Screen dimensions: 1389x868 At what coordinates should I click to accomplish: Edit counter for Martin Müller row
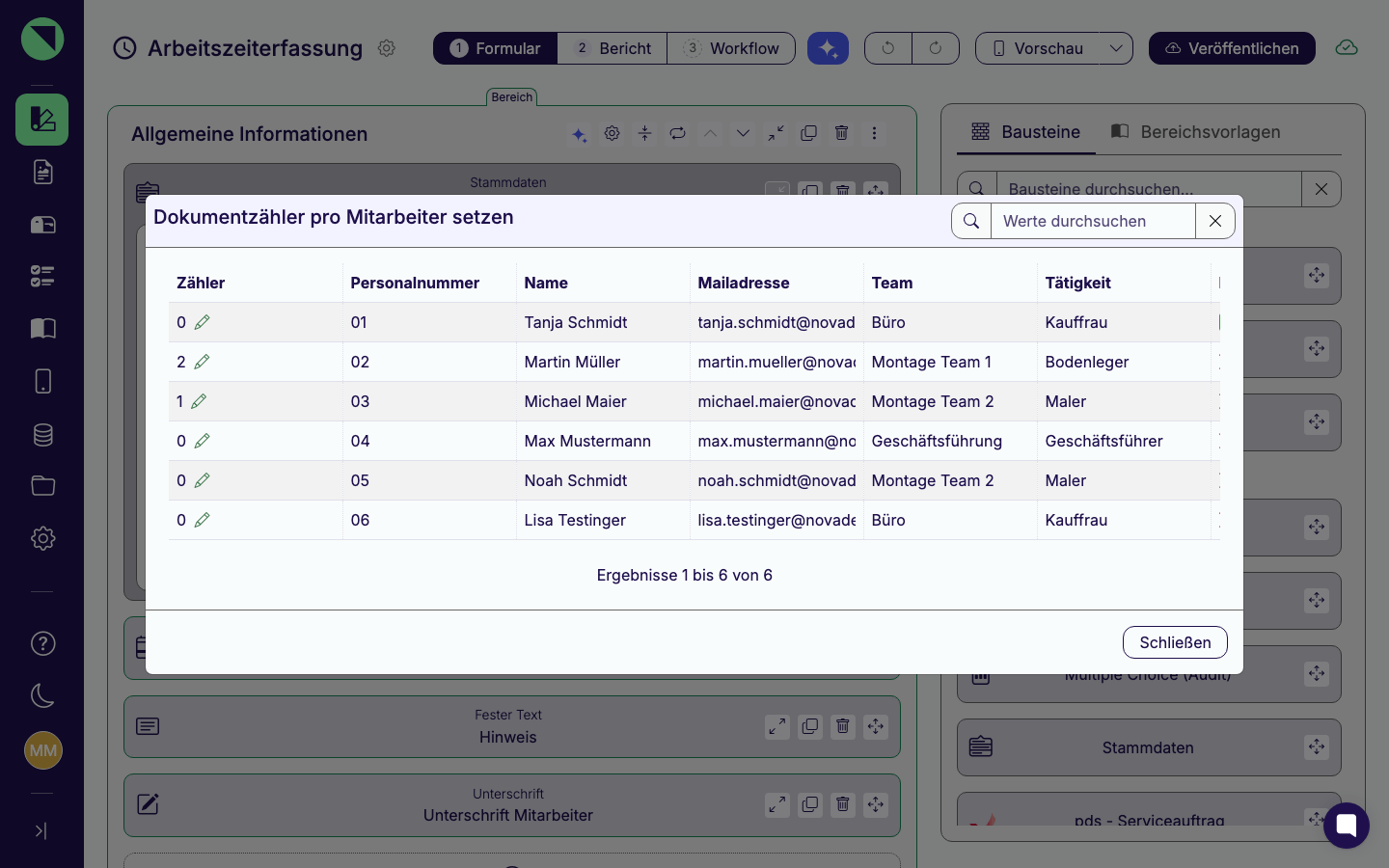[202, 362]
